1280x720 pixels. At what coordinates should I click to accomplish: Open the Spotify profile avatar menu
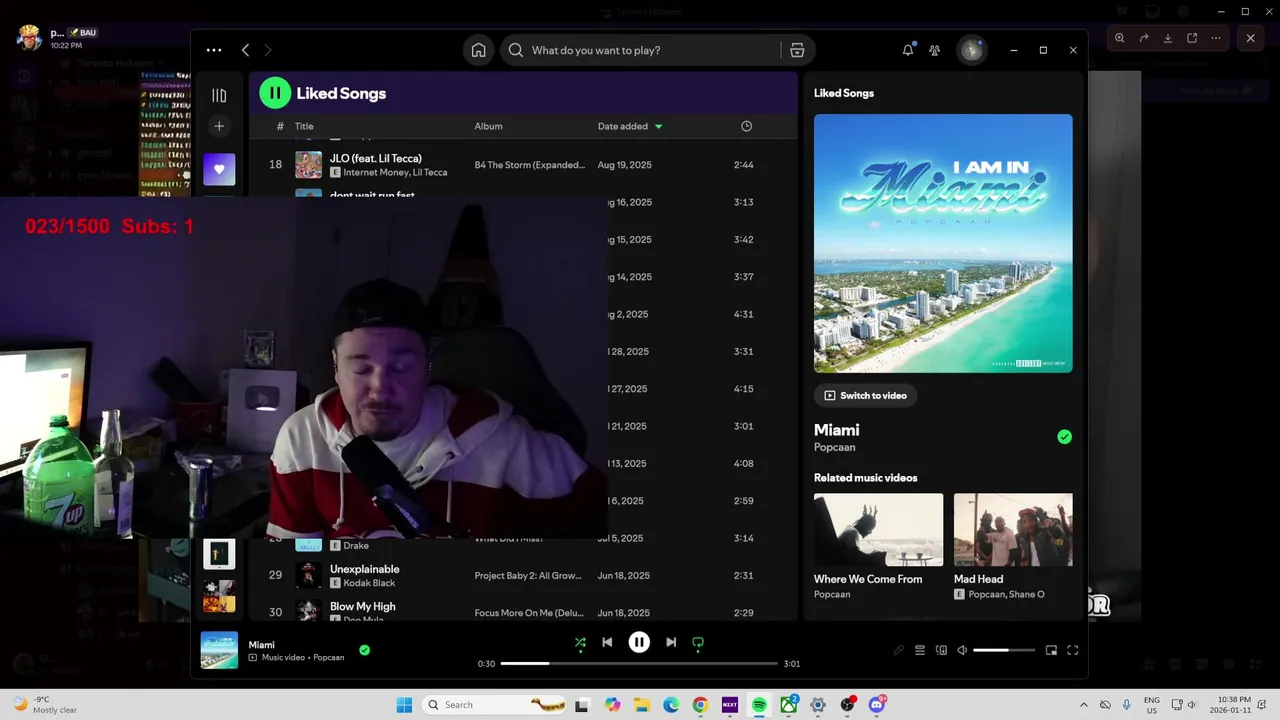pyautogui.click(x=972, y=50)
